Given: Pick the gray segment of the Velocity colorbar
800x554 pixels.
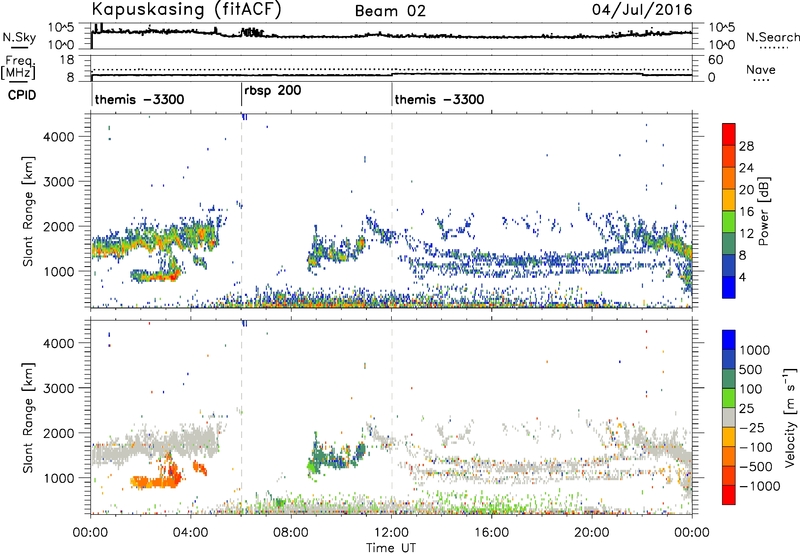Looking at the screenshot, I should pos(729,417).
